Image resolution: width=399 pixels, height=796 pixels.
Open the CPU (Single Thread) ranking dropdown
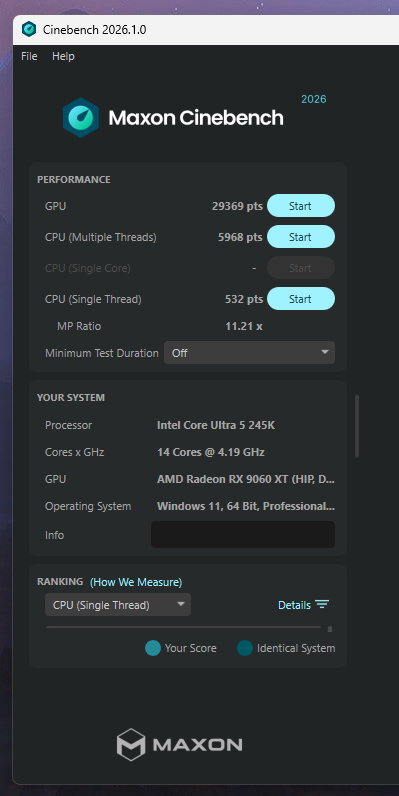click(118, 605)
